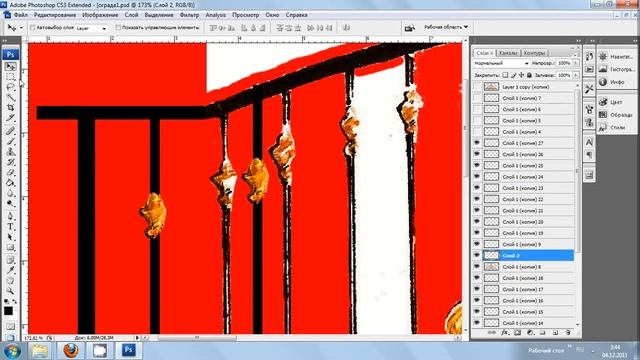
Task: Select the Rectangle shape tool
Action: [11, 247]
